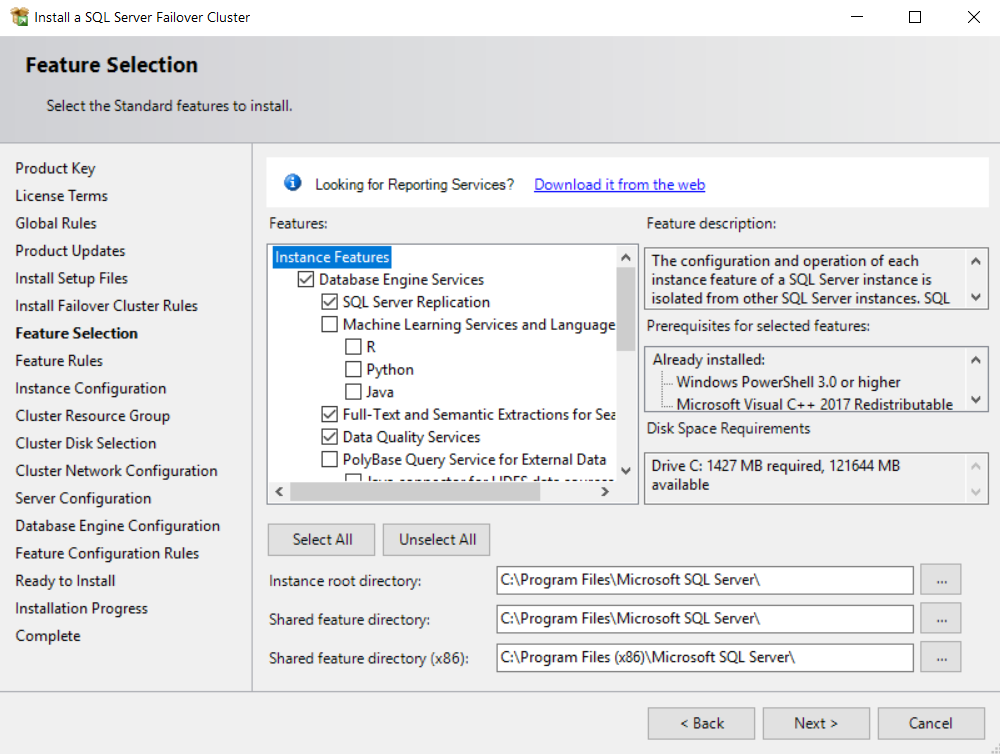The width and height of the screenshot is (1000, 754).
Task: Select the Instance Configuration step
Action: tap(91, 388)
